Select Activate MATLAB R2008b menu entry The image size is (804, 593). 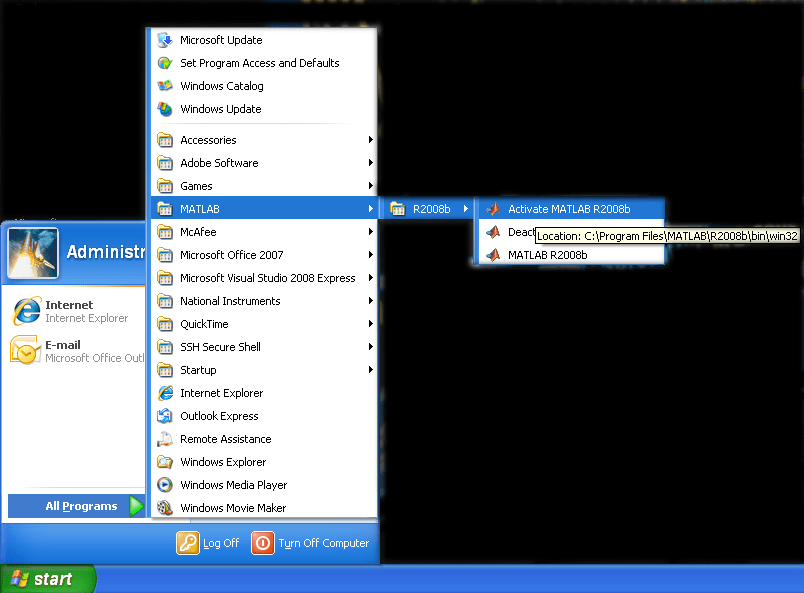(571, 209)
